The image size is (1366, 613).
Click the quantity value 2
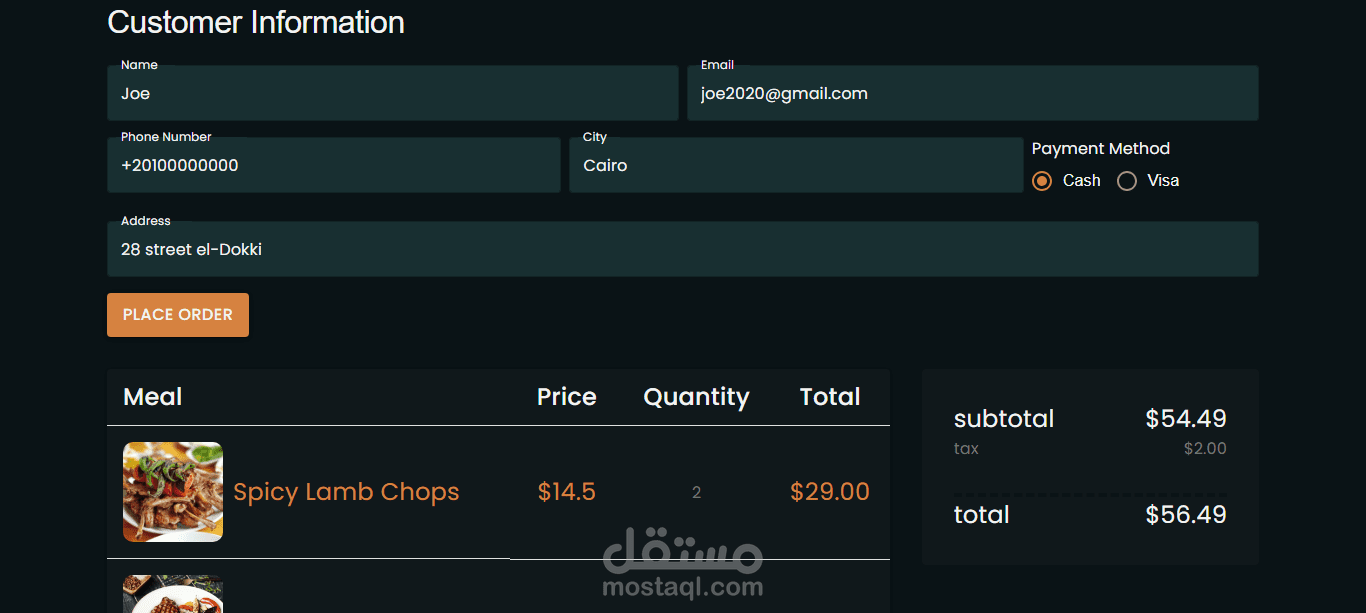coord(696,492)
